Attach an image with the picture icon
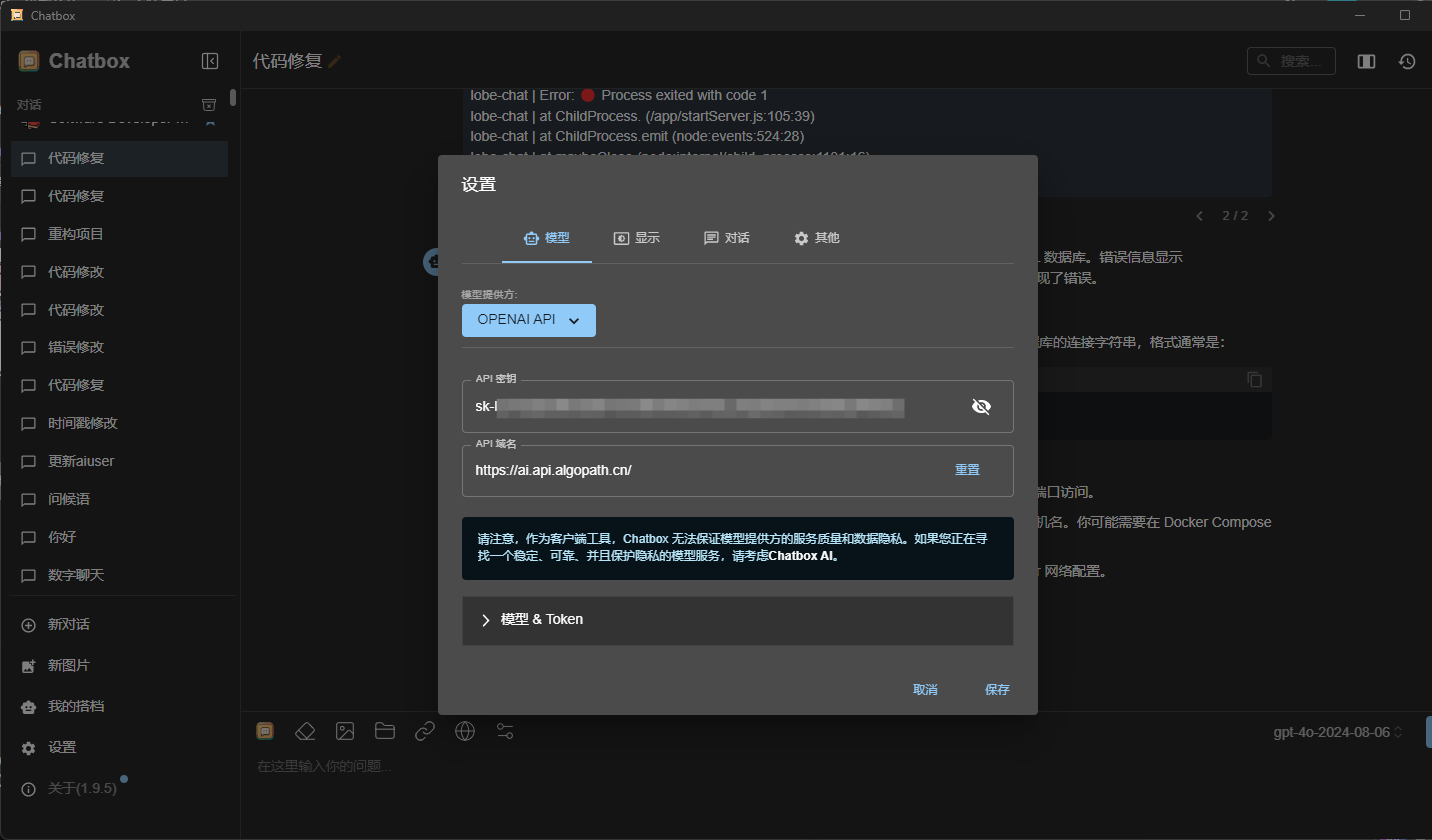The image size is (1432, 840). tap(345, 731)
